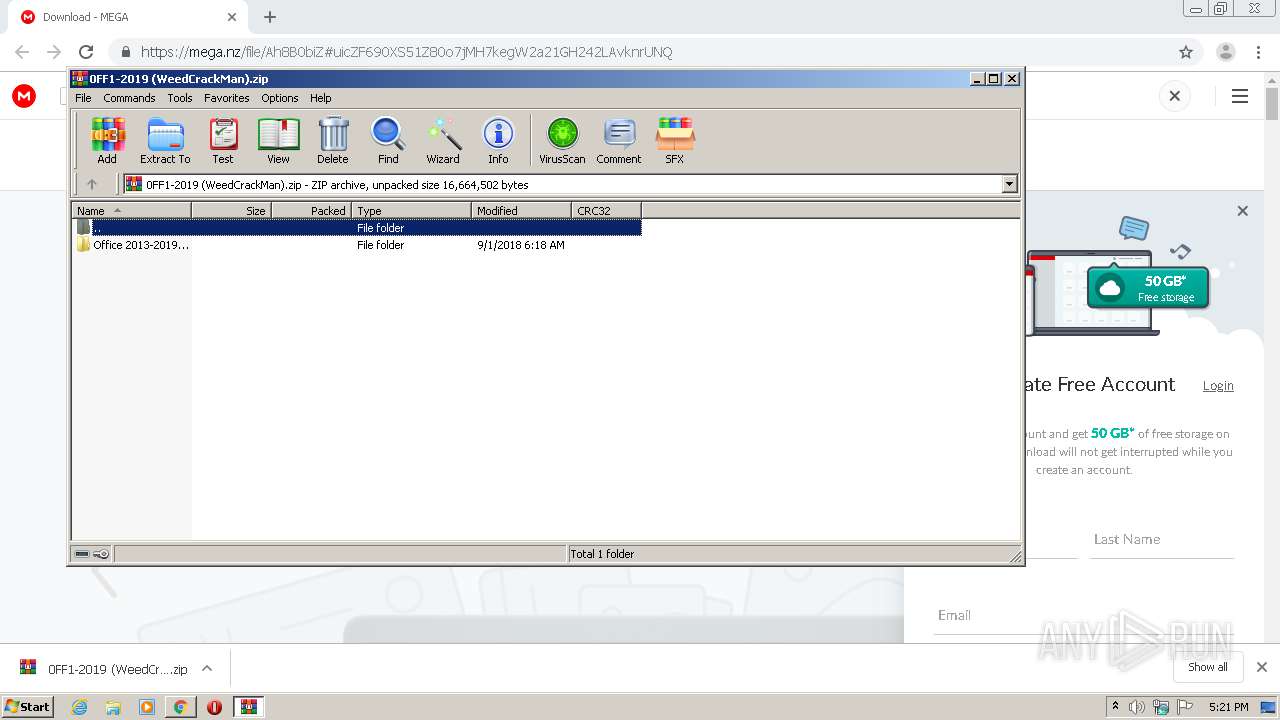Click the Windows Start button
Viewport: 1280px width, 720px height.
coord(27,706)
